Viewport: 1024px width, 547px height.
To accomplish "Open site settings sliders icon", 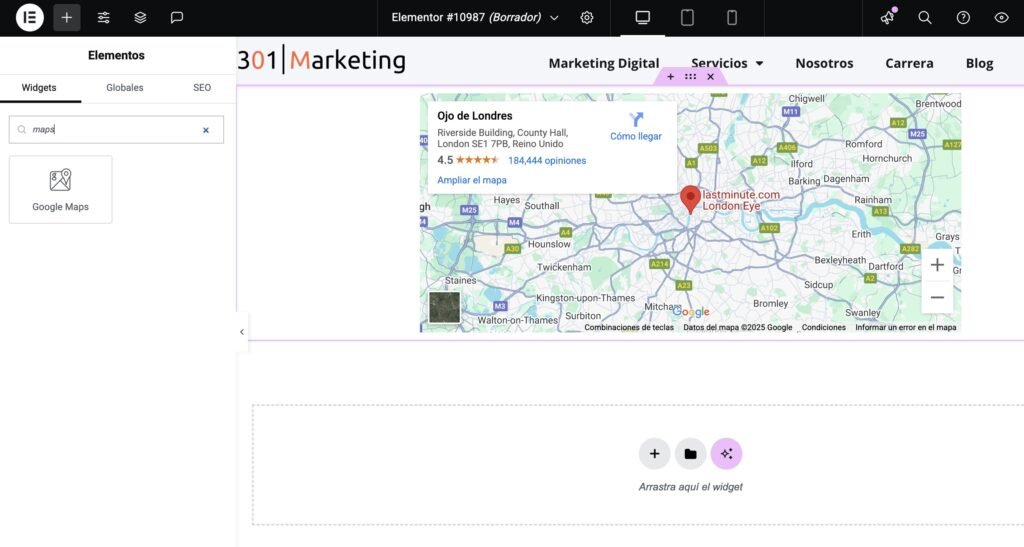I will [x=104, y=18].
